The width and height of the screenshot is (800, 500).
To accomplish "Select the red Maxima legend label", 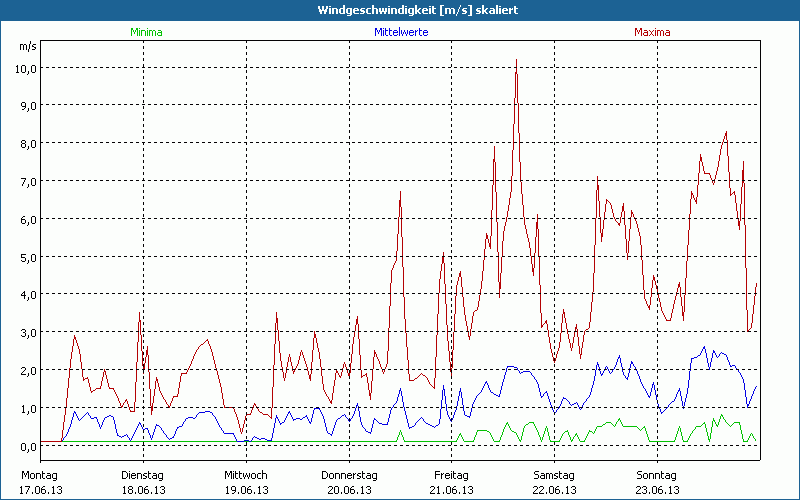I will (652, 32).
